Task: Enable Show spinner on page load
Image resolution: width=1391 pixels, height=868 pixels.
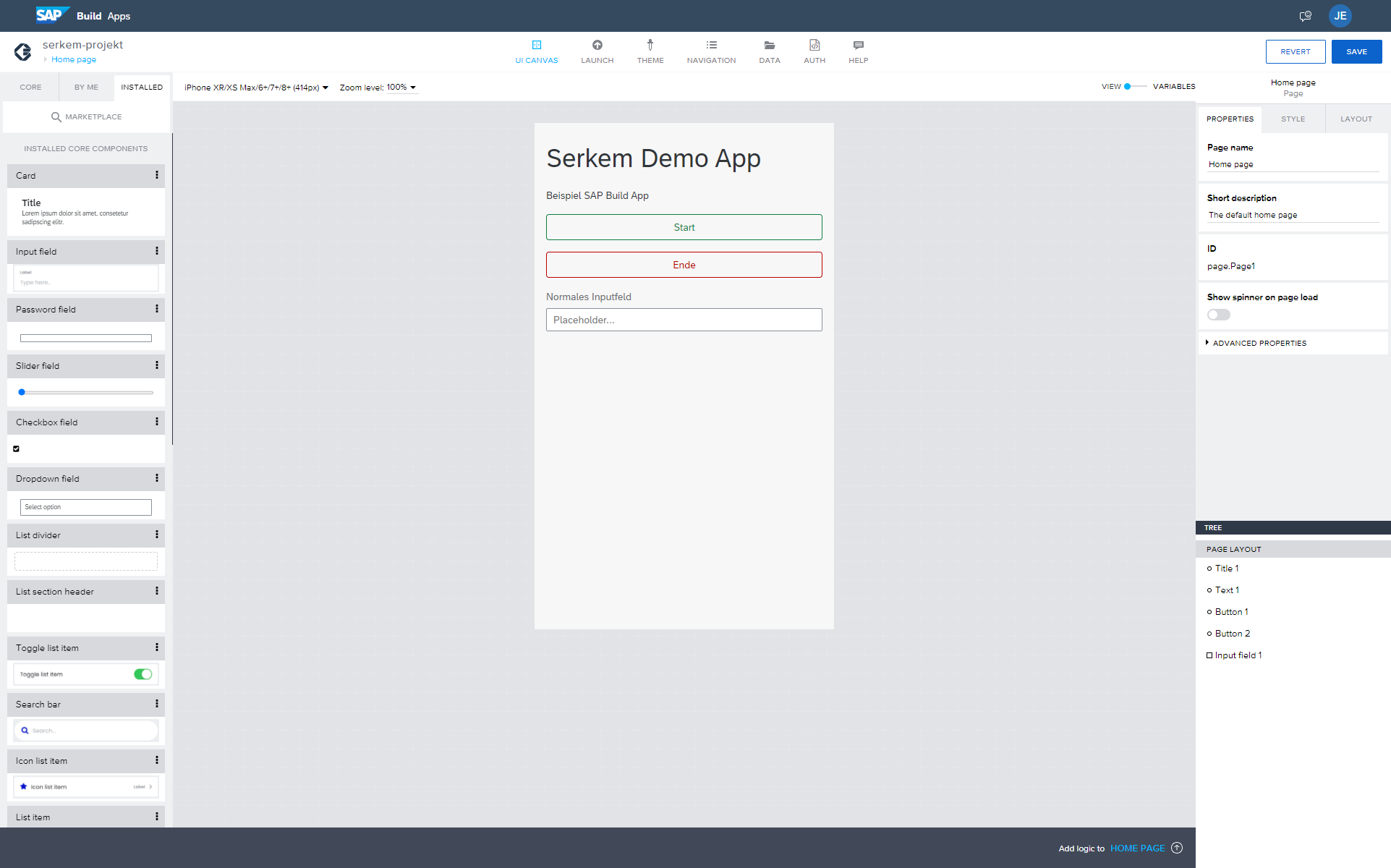Action: (x=1218, y=315)
